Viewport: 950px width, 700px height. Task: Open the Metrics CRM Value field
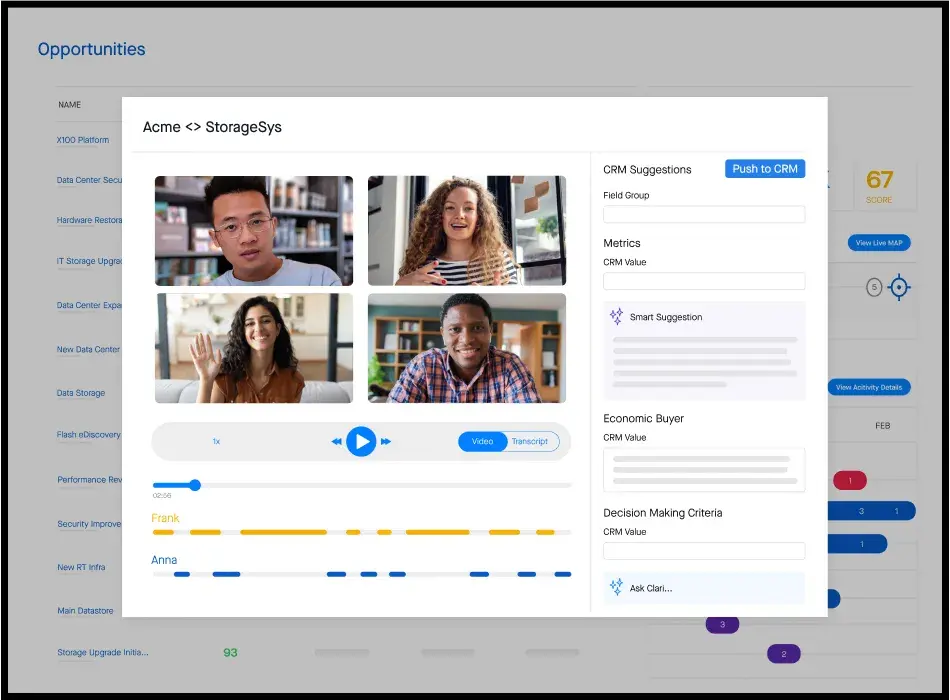(703, 281)
